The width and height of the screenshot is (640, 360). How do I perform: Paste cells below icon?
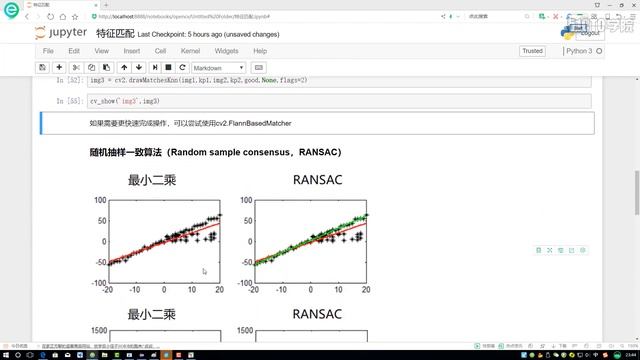pyautogui.click(x=107, y=67)
